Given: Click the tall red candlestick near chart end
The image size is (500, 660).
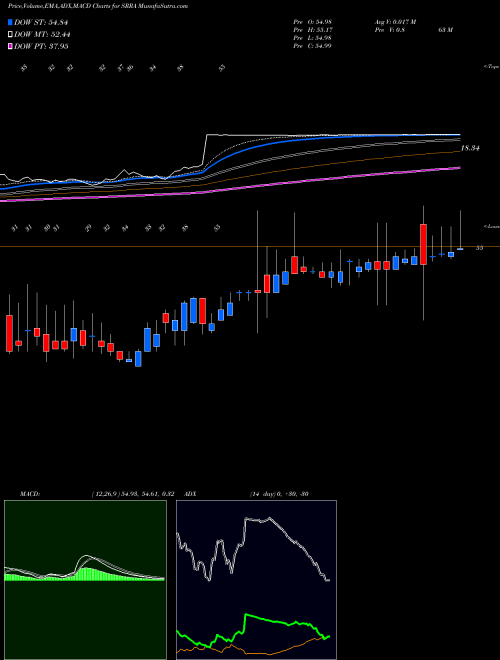Looking at the screenshot, I should [x=423, y=245].
